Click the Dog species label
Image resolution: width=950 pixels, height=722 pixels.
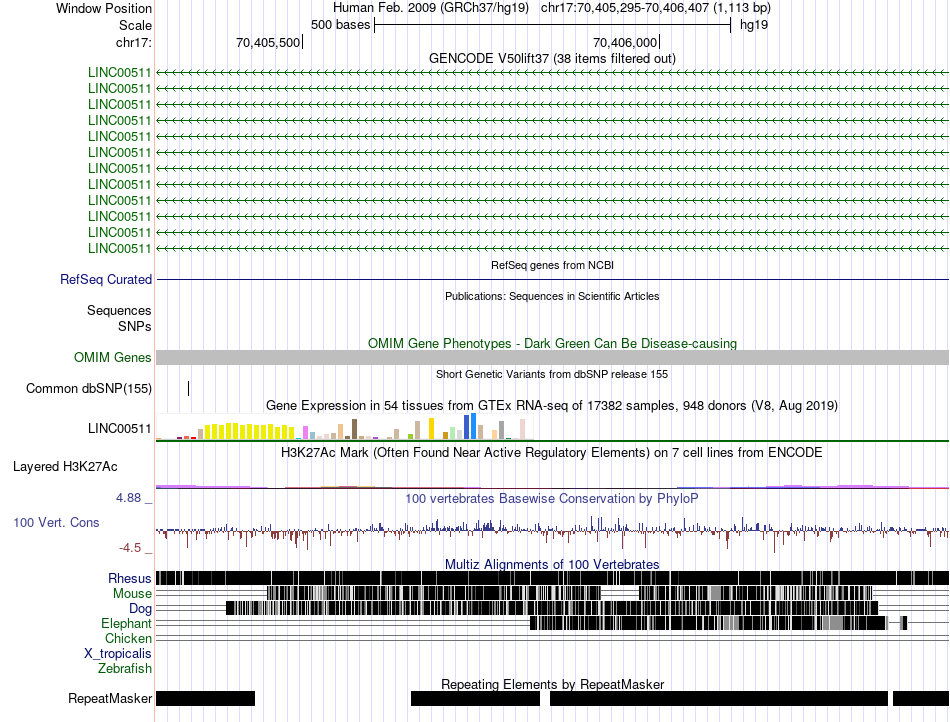click(140, 608)
